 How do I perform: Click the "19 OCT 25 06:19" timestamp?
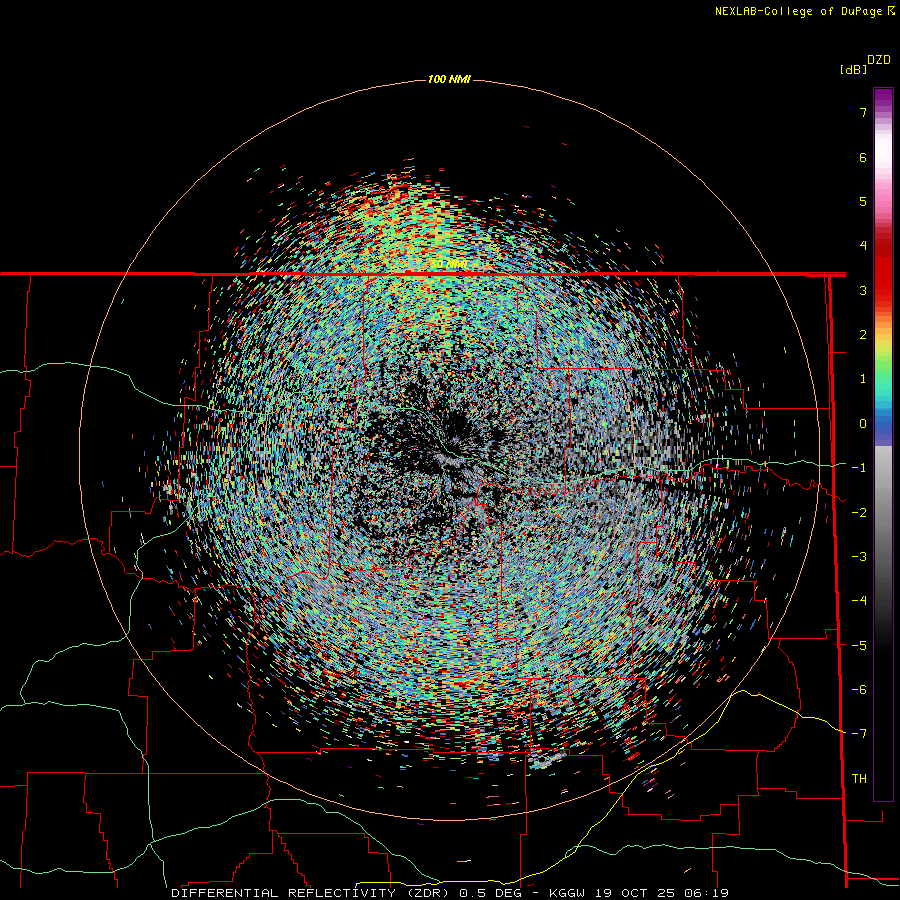tap(661, 893)
